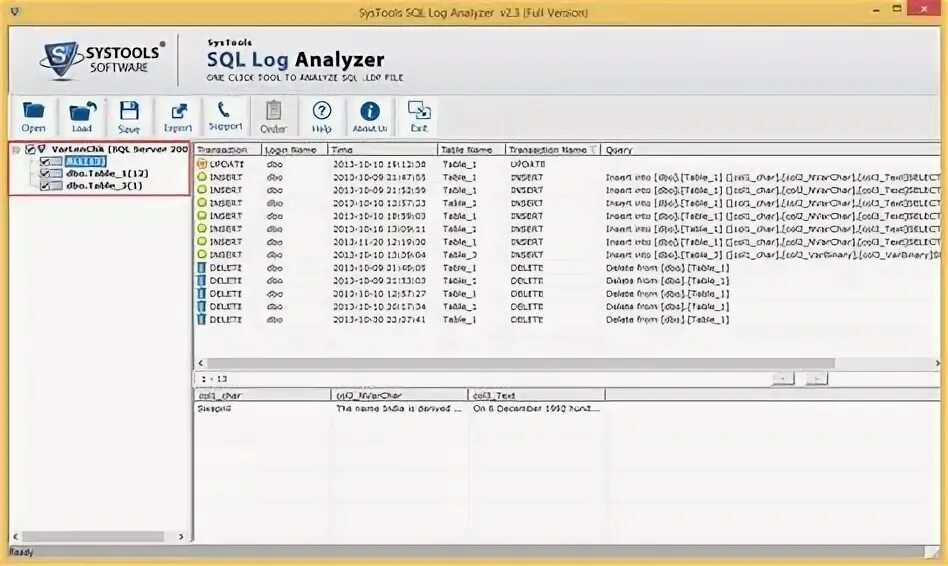Click the Ready status bar text
This screenshot has width=948, height=566.
tap(21, 552)
